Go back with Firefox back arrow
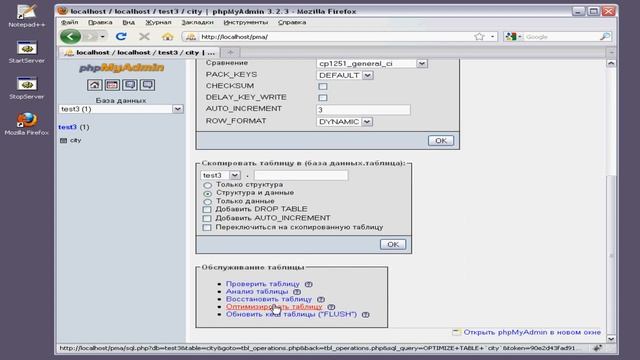Image resolution: width=640 pixels, height=360 pixels. pyautogui.click(x=71, y=37)
